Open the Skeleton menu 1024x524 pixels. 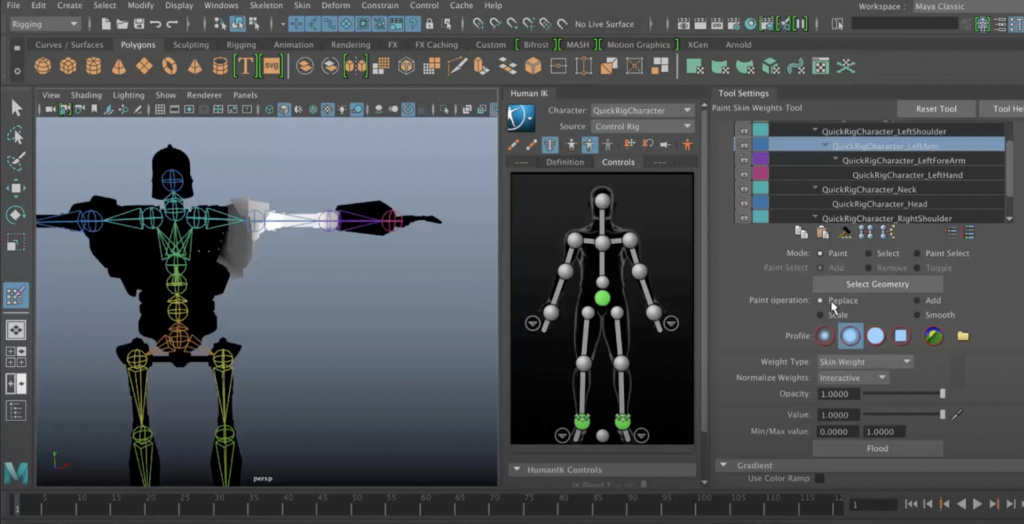pos(266,5)
